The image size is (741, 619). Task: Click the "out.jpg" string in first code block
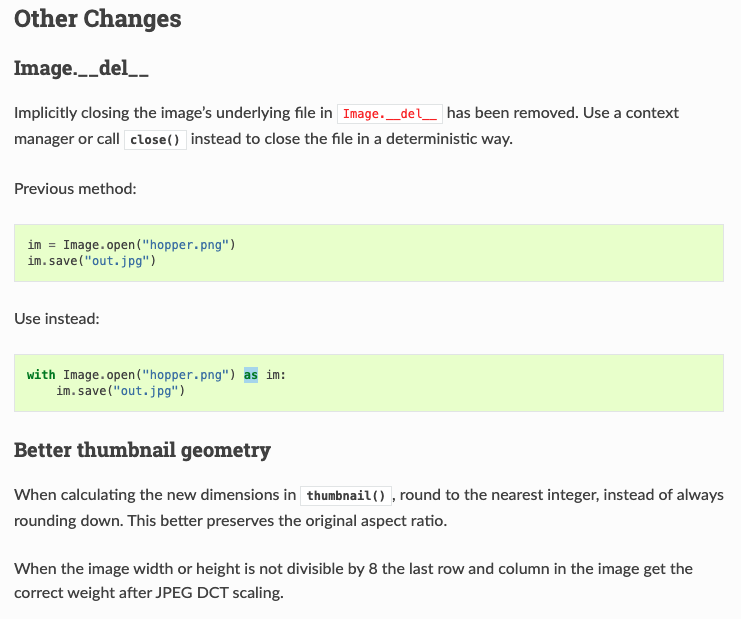point(117,261)
